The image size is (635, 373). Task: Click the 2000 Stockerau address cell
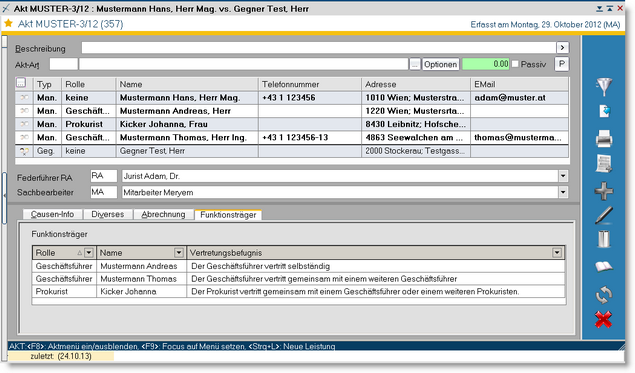point(416,151)
